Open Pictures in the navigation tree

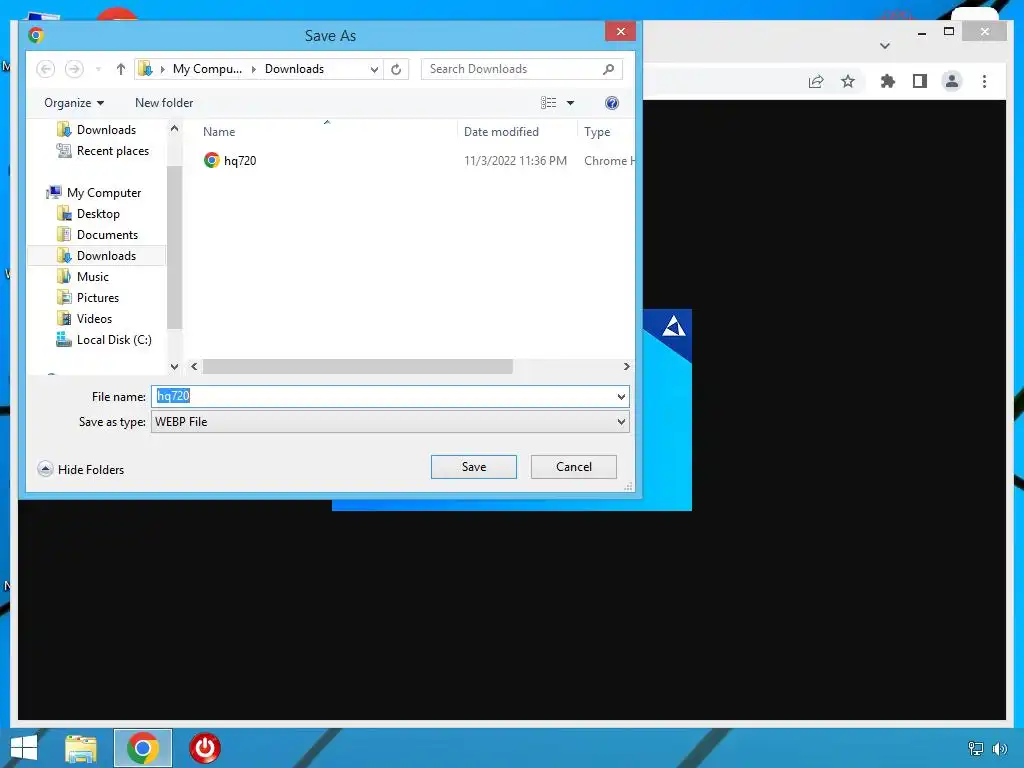88,297
